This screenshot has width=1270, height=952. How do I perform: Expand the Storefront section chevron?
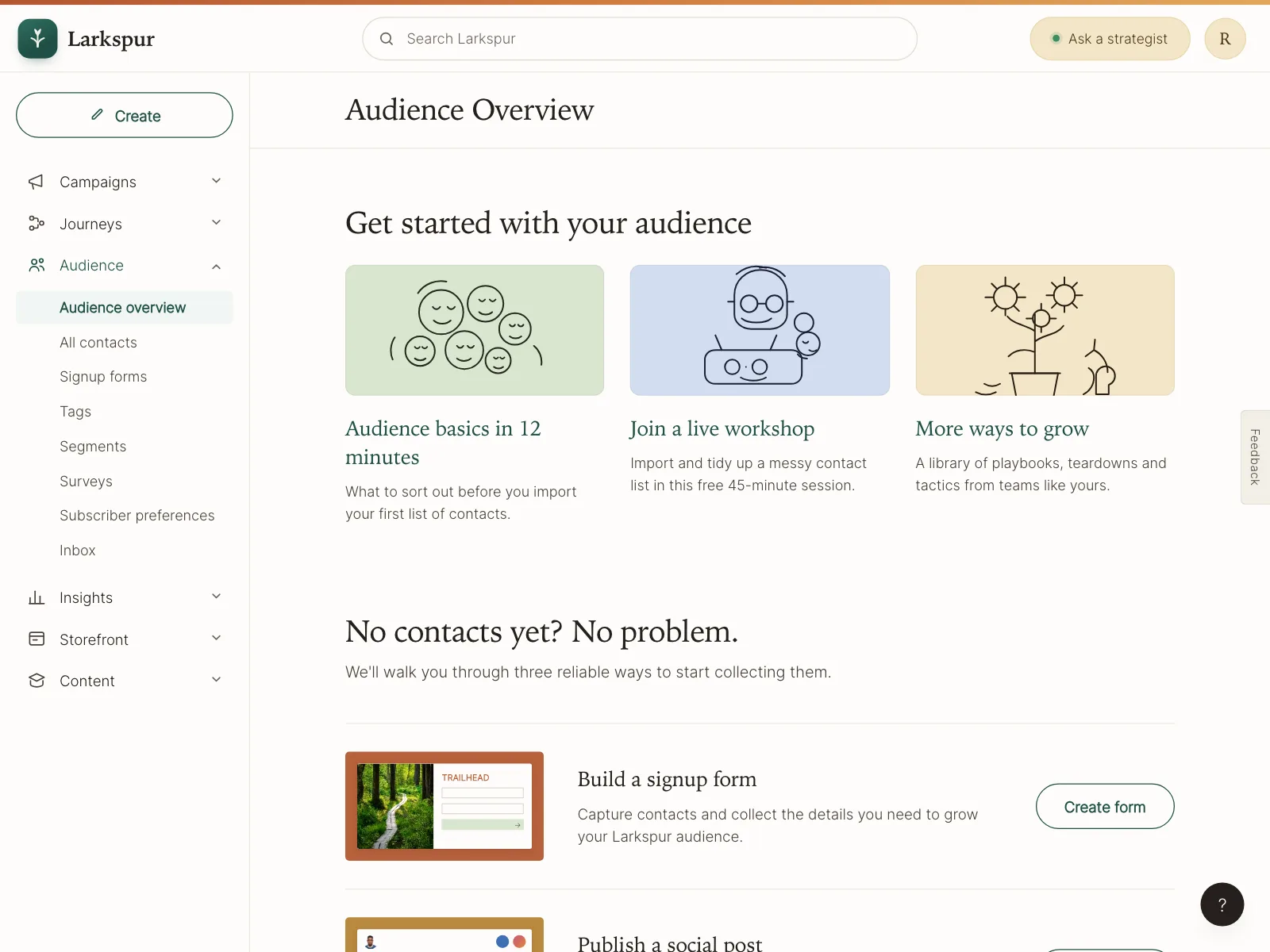point(217,639)
